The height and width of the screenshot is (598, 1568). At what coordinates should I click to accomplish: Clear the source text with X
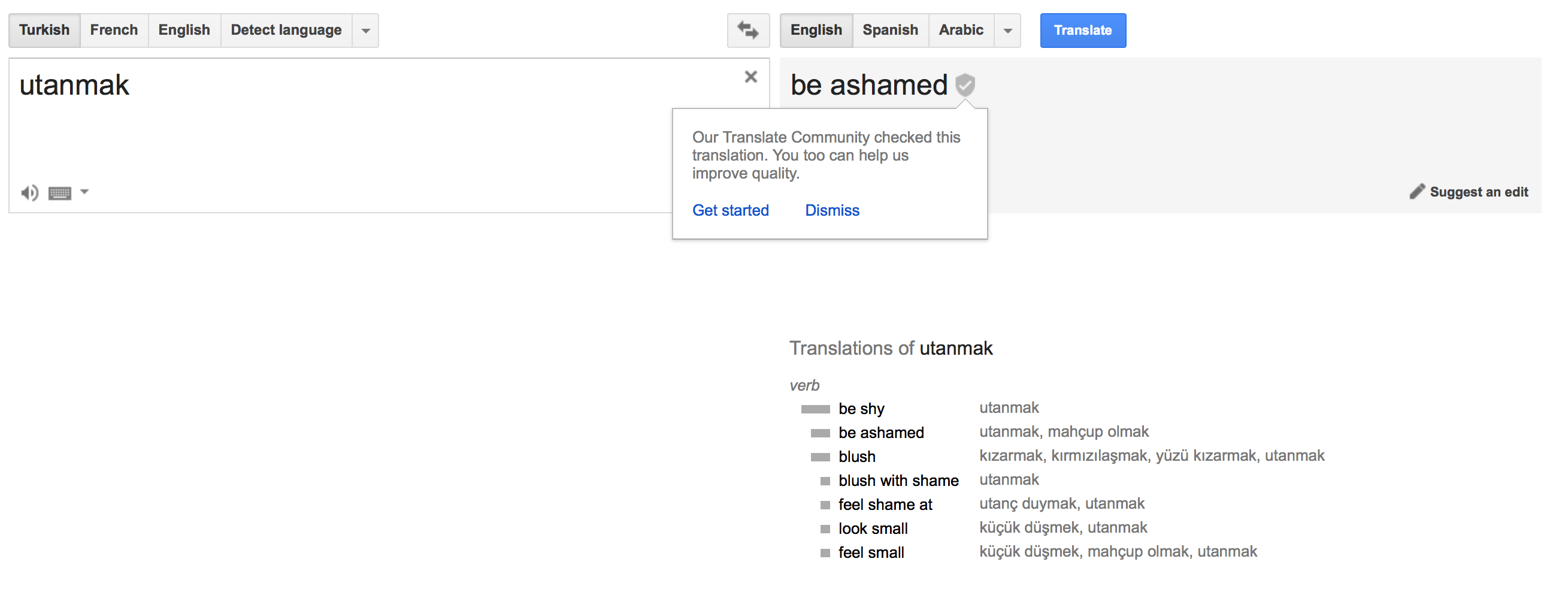pyautogui.click(x=750, y=77)
